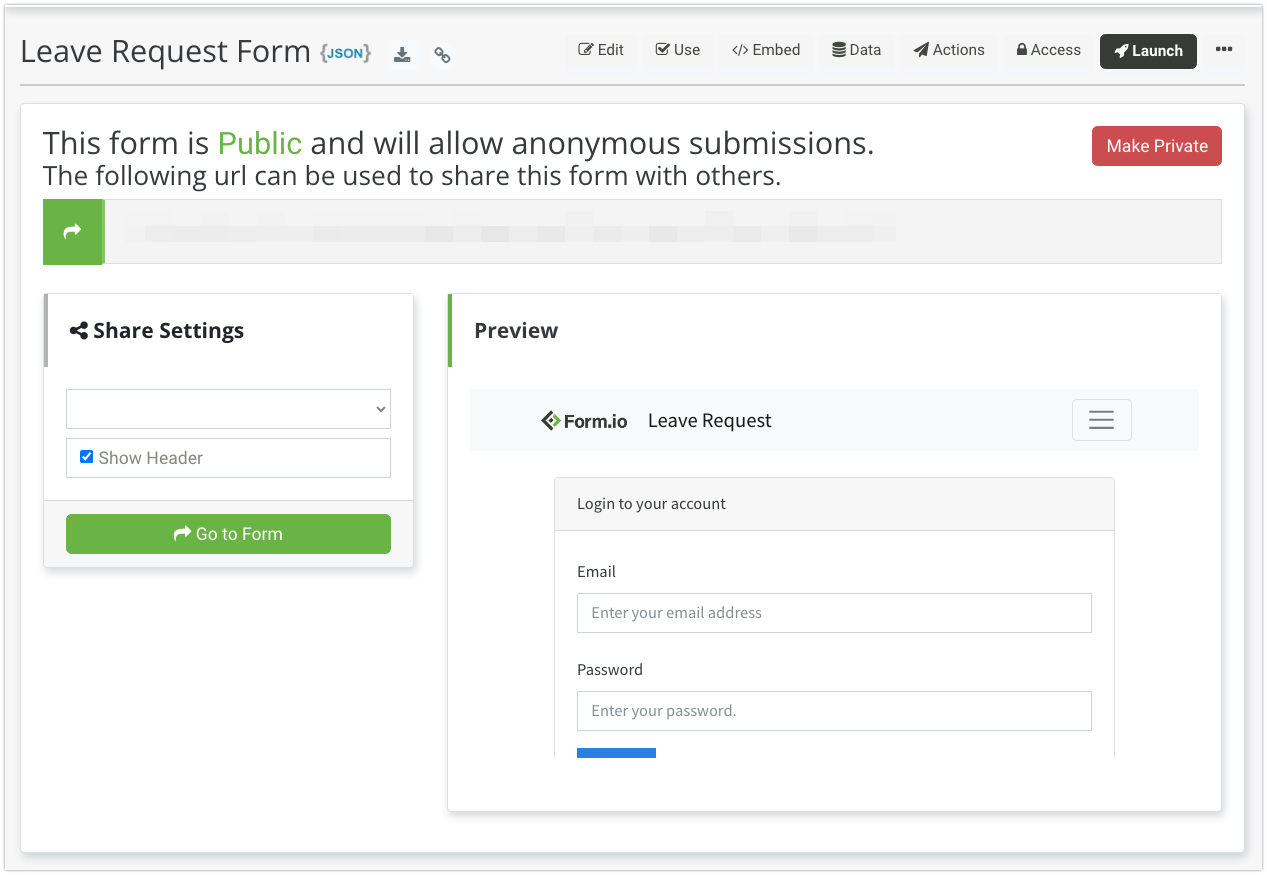Click the JSON icon beside form title

(345, 54)
